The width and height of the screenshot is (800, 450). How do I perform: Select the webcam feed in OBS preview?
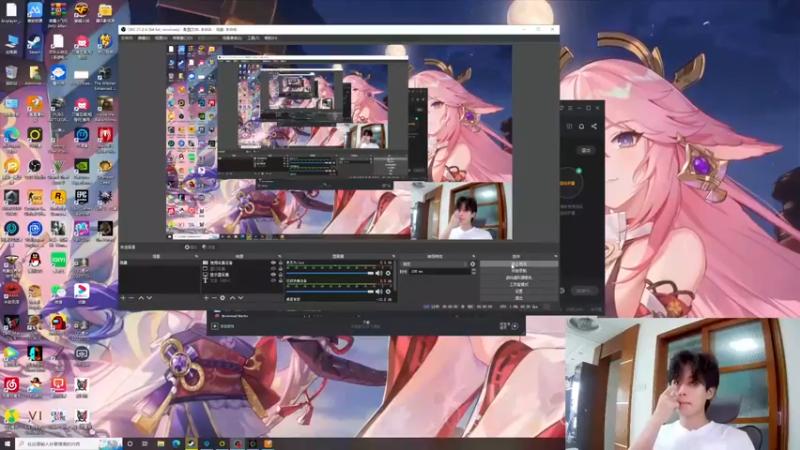click(x=461, y=211)
